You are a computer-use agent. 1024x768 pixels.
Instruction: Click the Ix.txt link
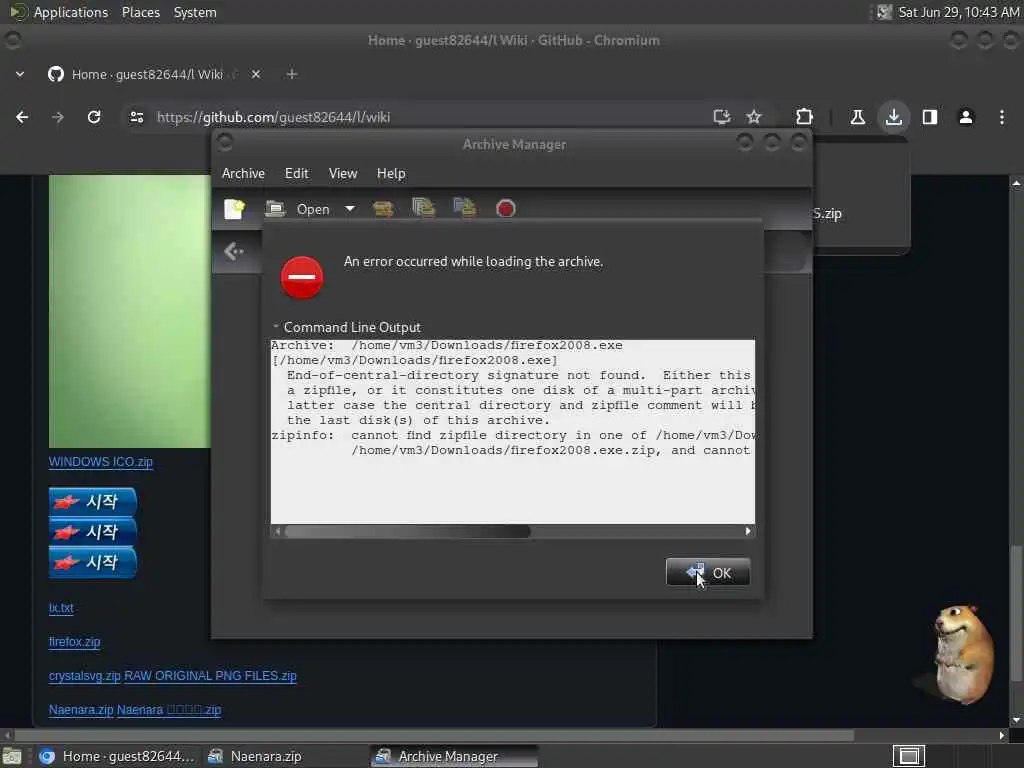coord(61,608)
